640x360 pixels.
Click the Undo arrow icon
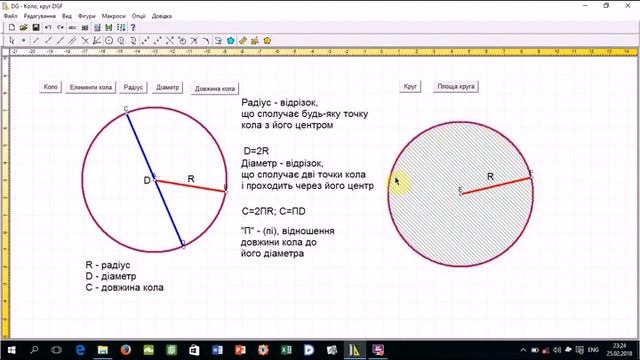(x=48, y=27)
